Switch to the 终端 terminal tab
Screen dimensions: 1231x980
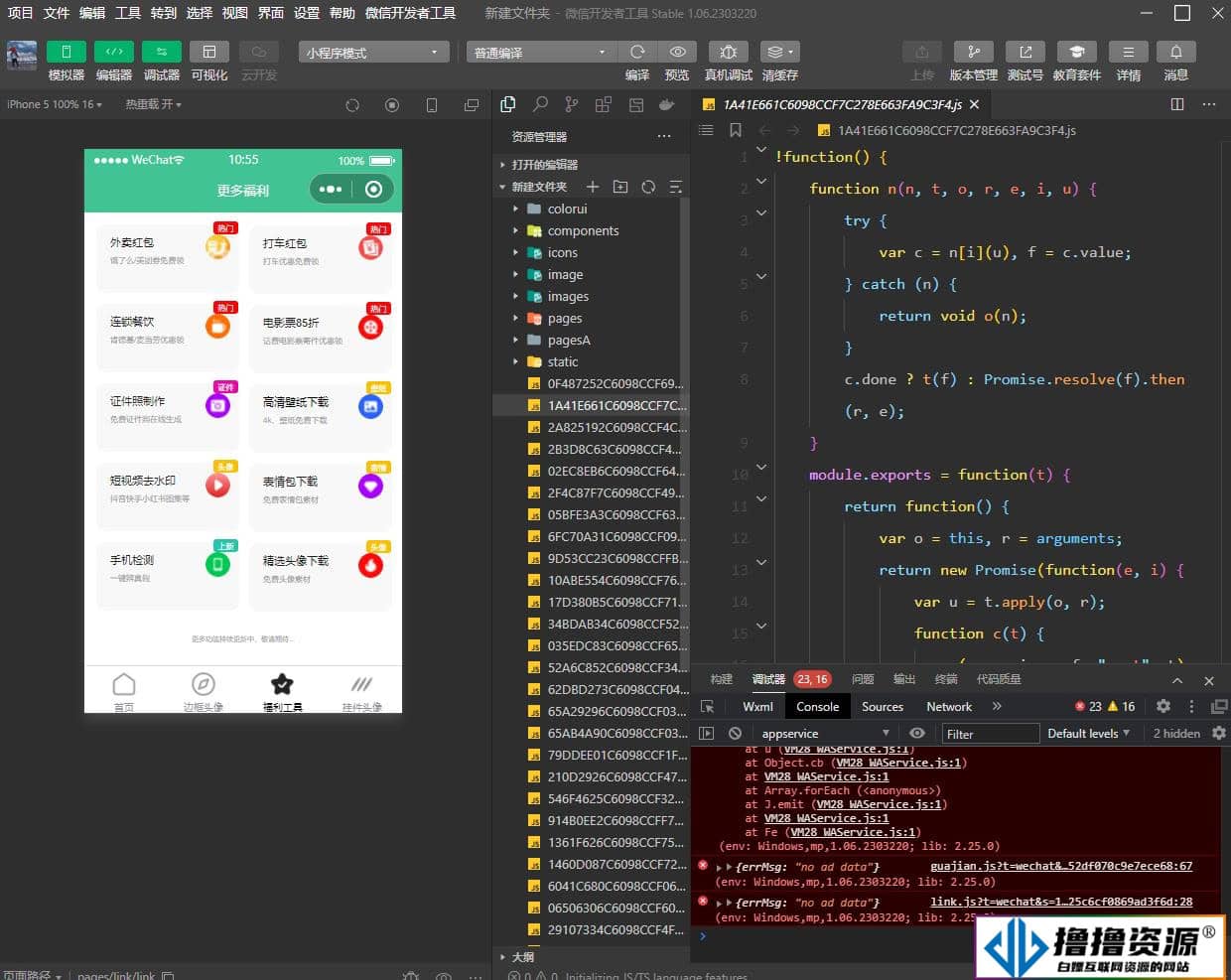click(946, 679)
